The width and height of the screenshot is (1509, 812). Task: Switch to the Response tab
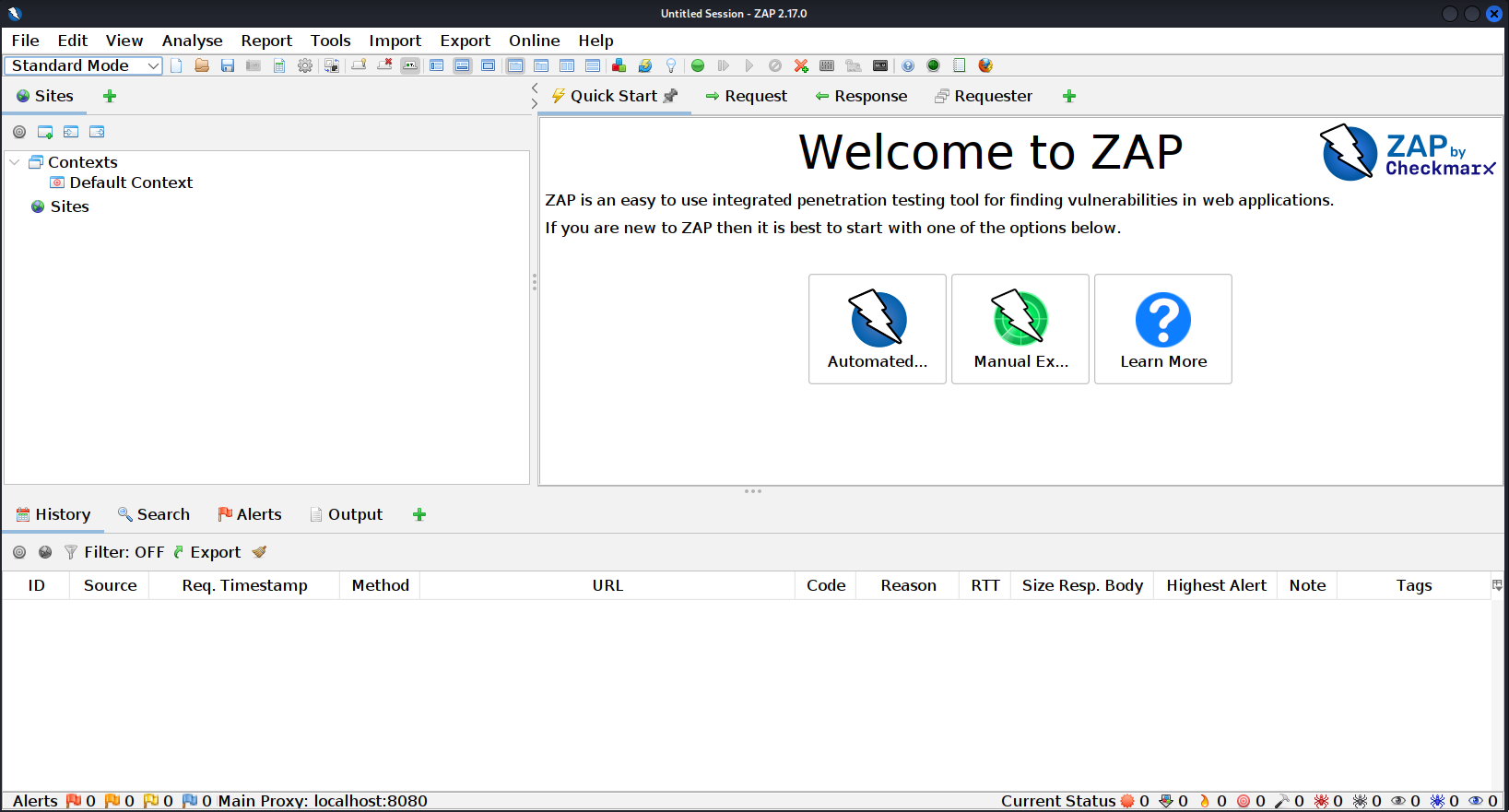point(861,96)
